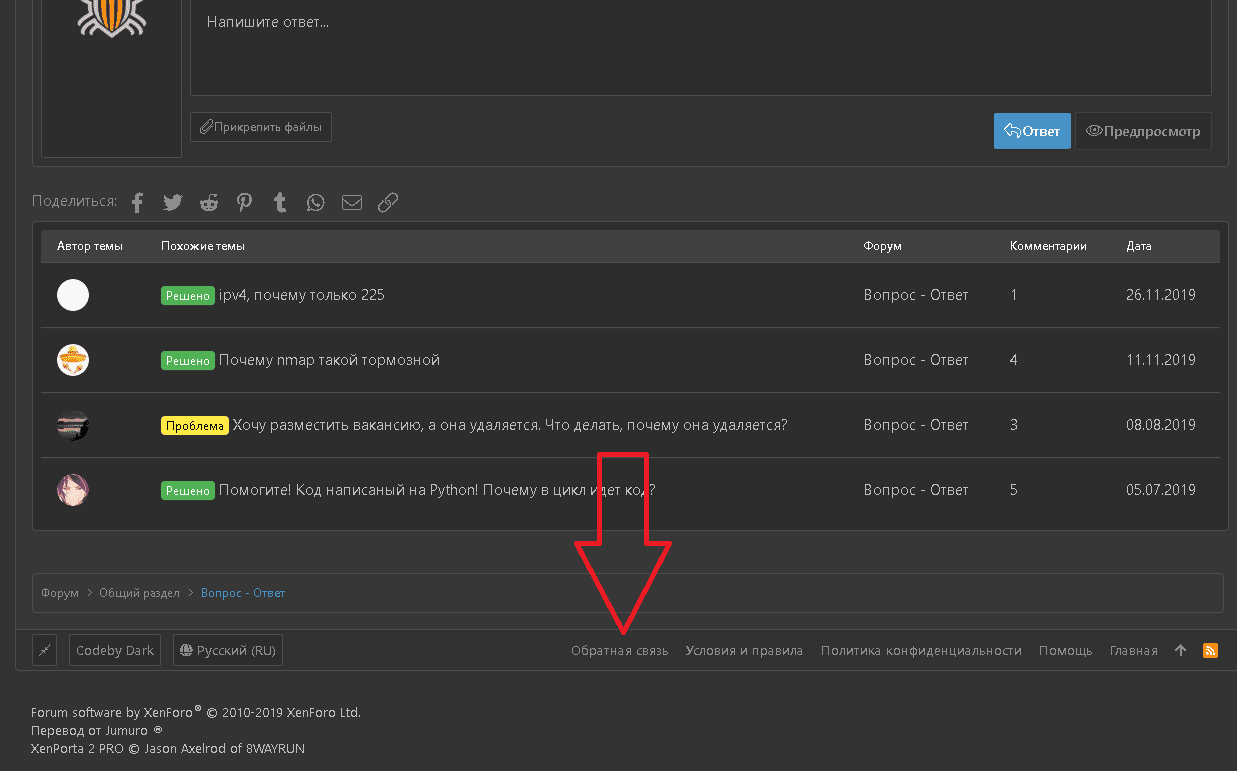1237x771 pixels.
Task: Click the Предпросмотр preview button
Action: click(1143, 131)
